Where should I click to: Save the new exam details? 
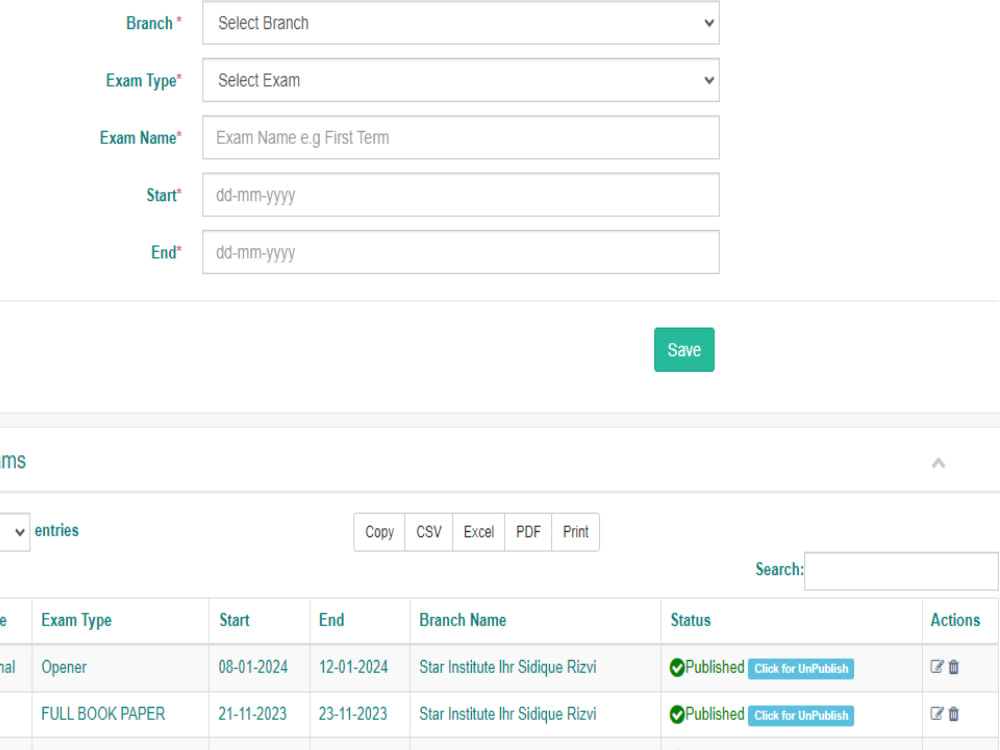[x=684, y=349]
